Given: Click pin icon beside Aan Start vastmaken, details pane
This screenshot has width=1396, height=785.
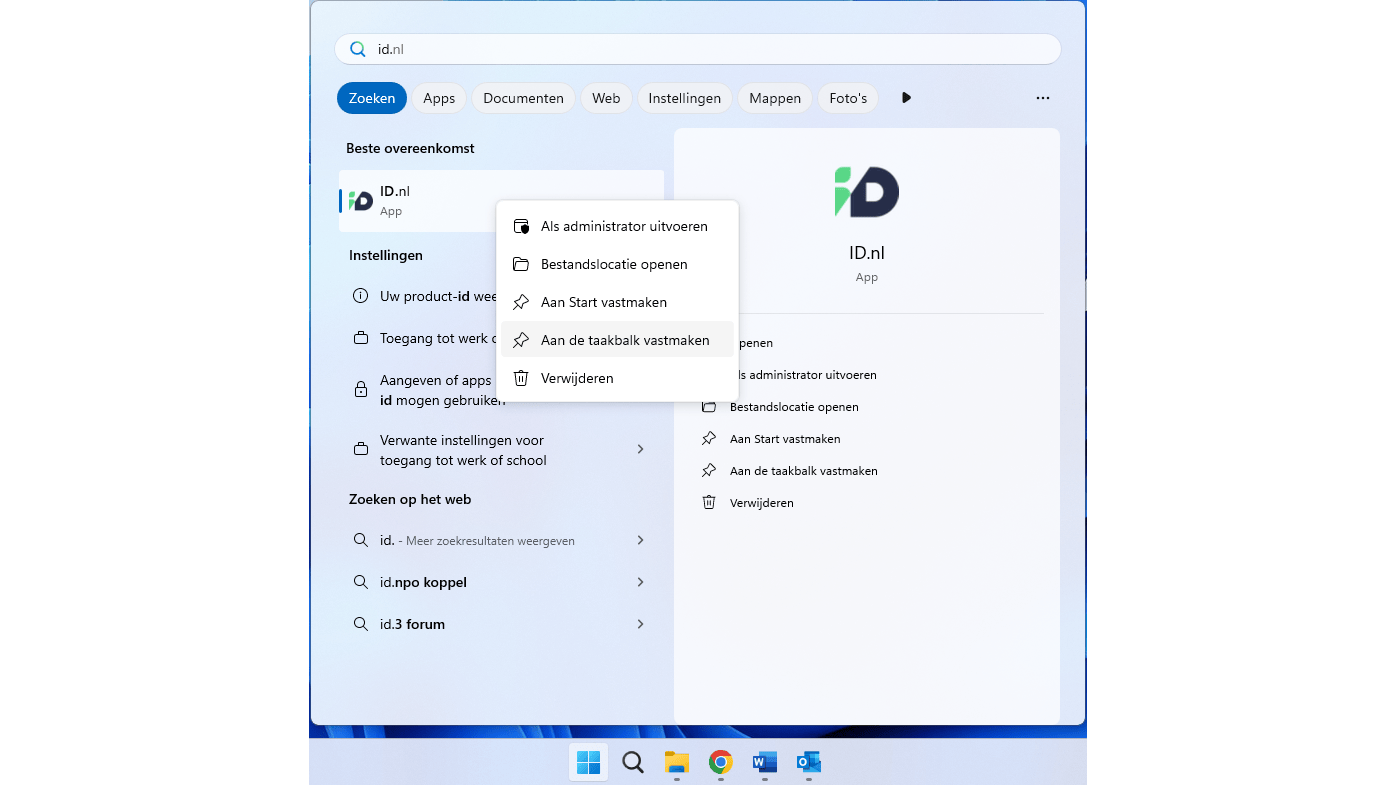Looking at the screenshot, I should click(x=709, y=439).
